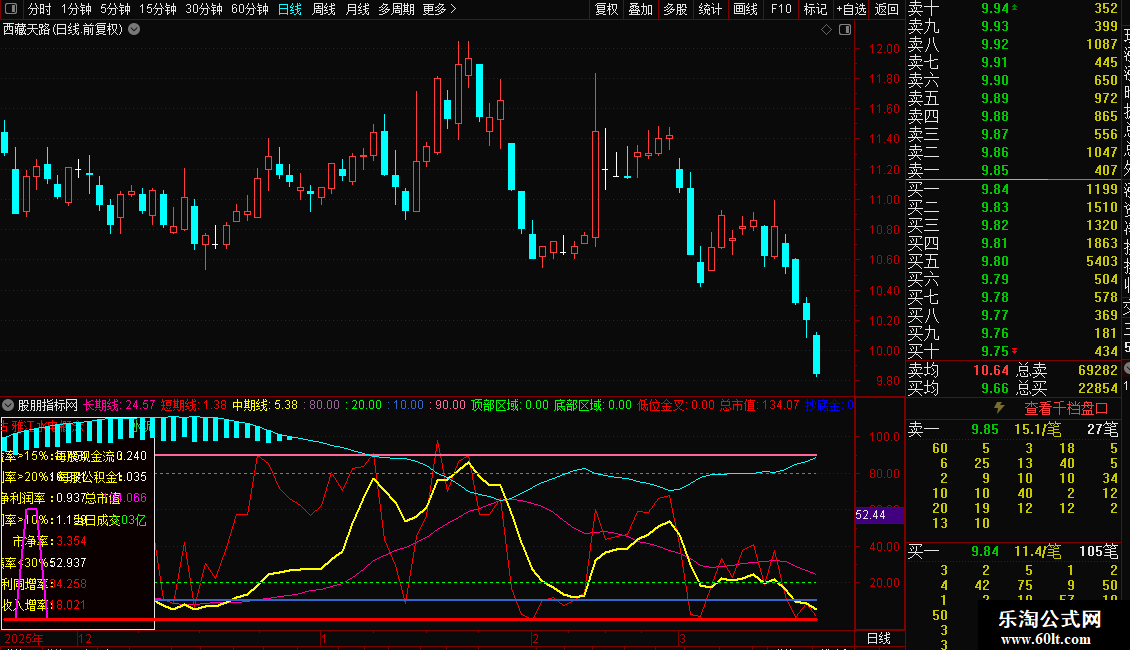Screen dimensions: 1130x650
Task: Toggle the side panel icon beside diamond
Action: click(x=844, y=30)
